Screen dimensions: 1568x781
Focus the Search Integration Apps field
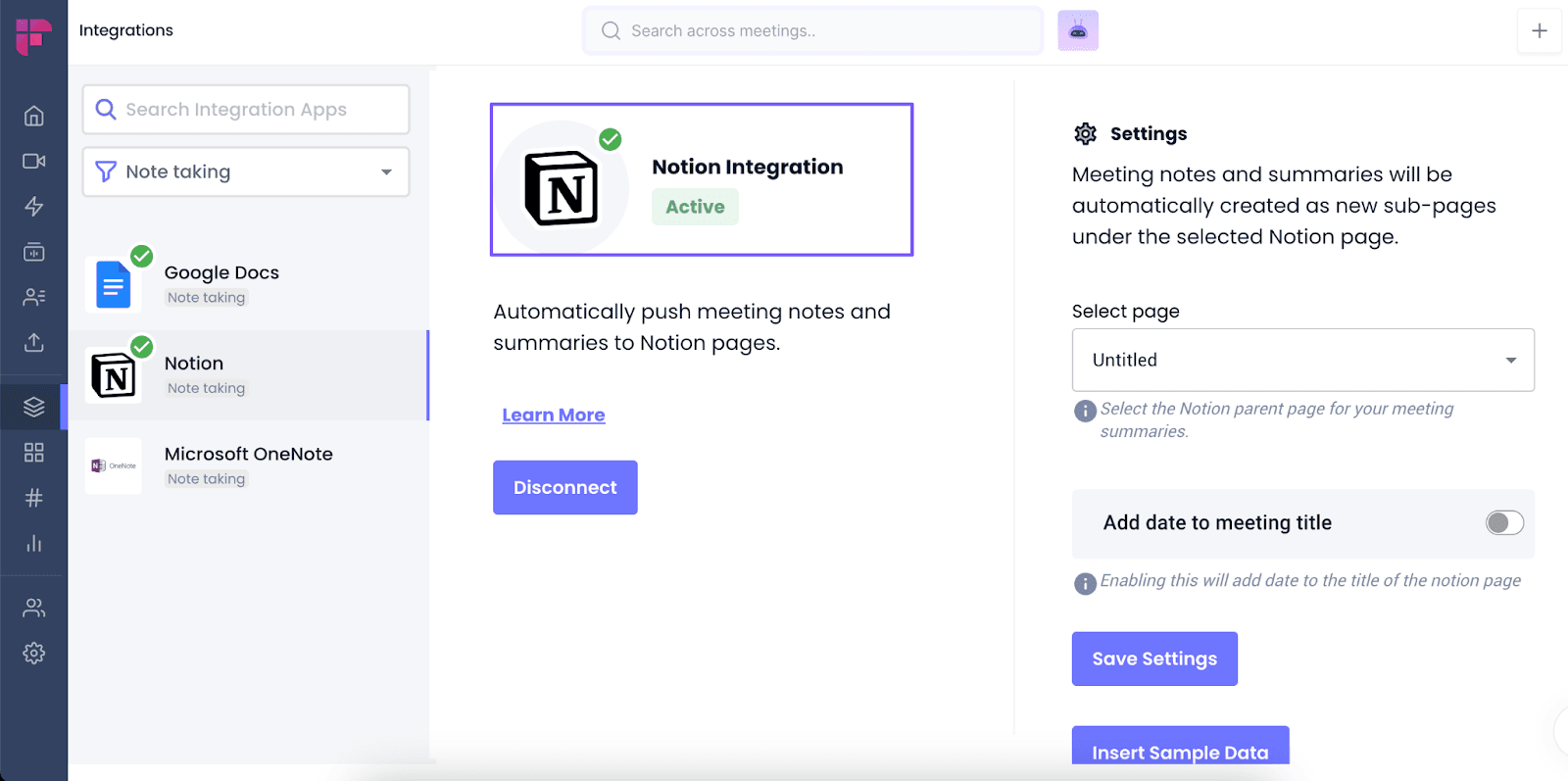click(246, 109)
